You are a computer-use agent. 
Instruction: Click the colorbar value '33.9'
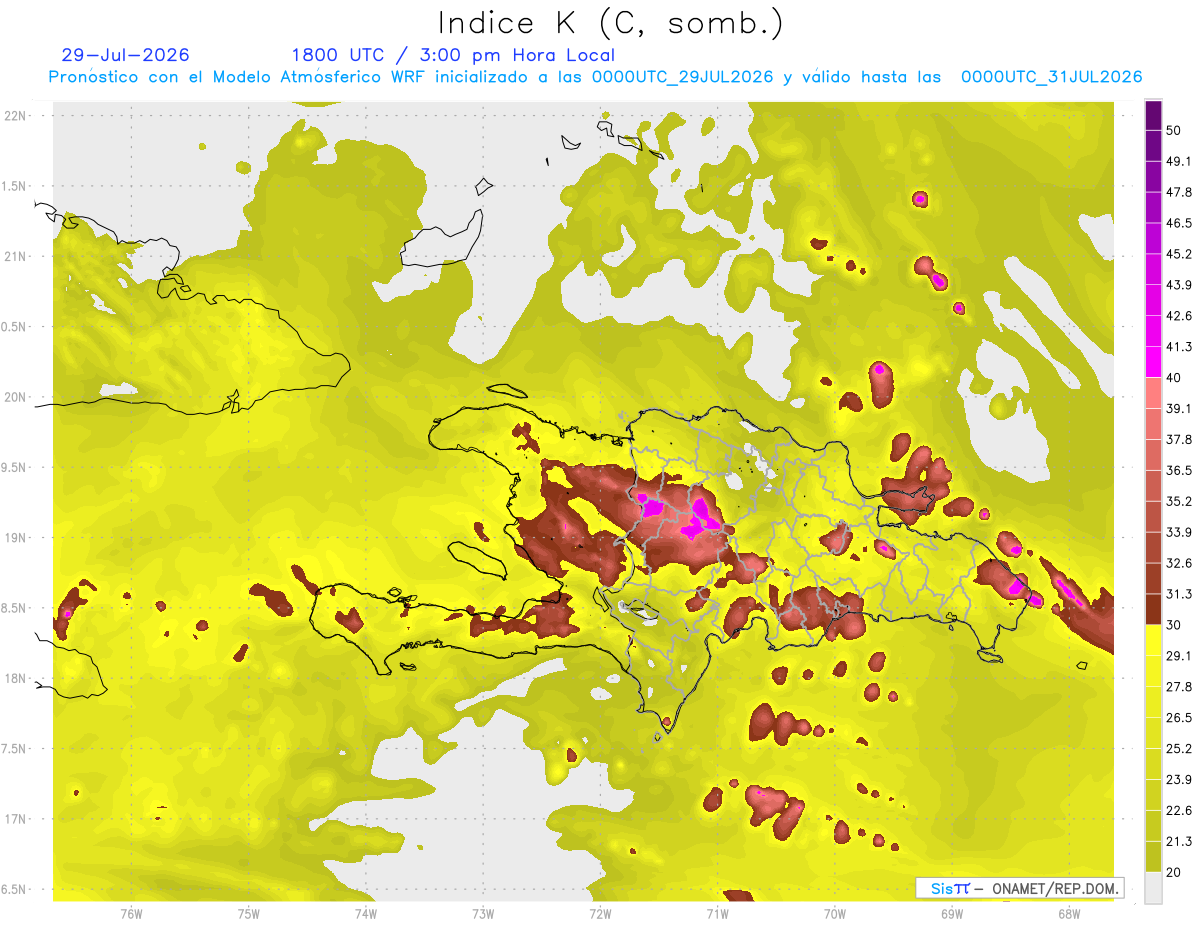1179,532
